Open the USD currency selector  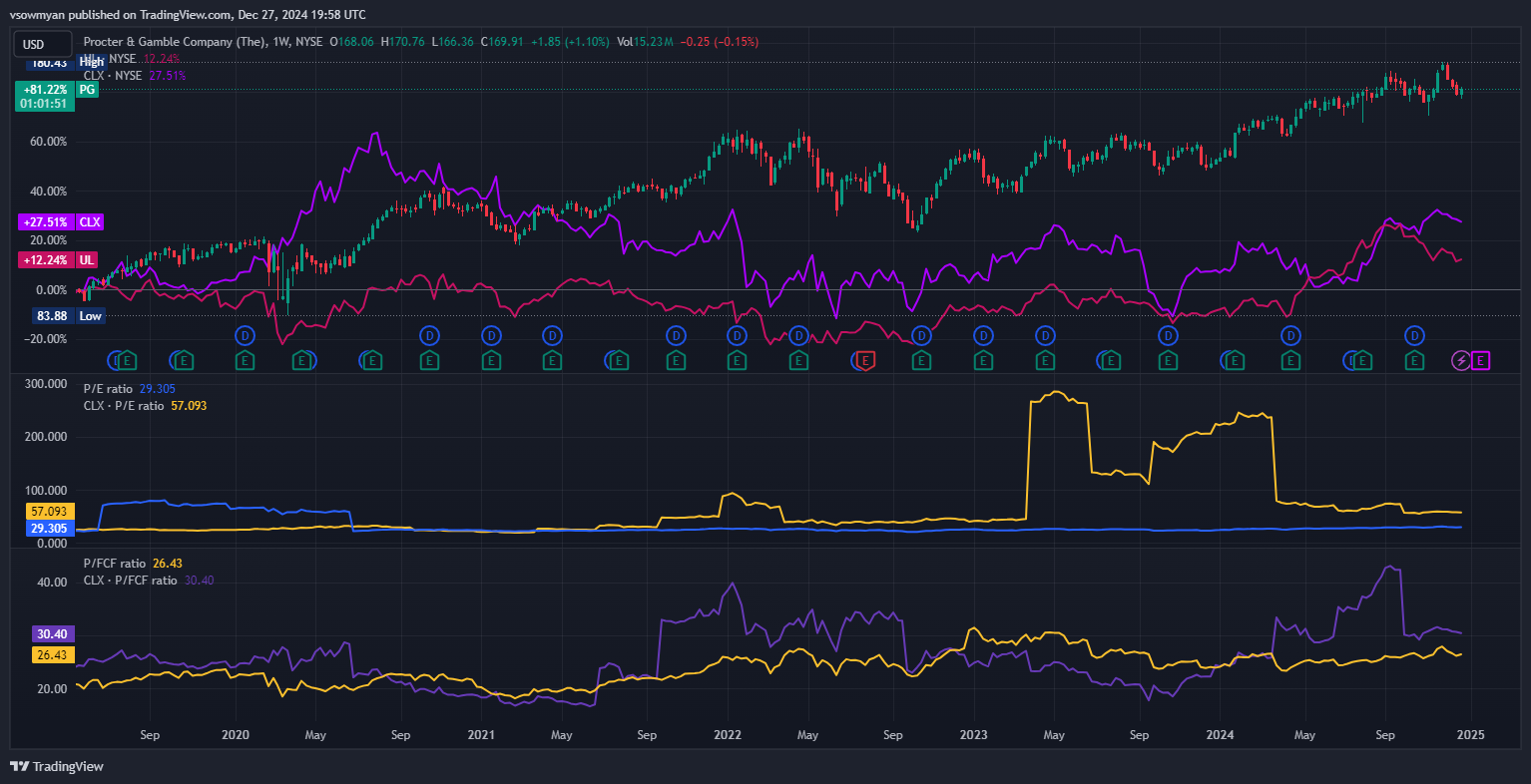tap(42, 44)
